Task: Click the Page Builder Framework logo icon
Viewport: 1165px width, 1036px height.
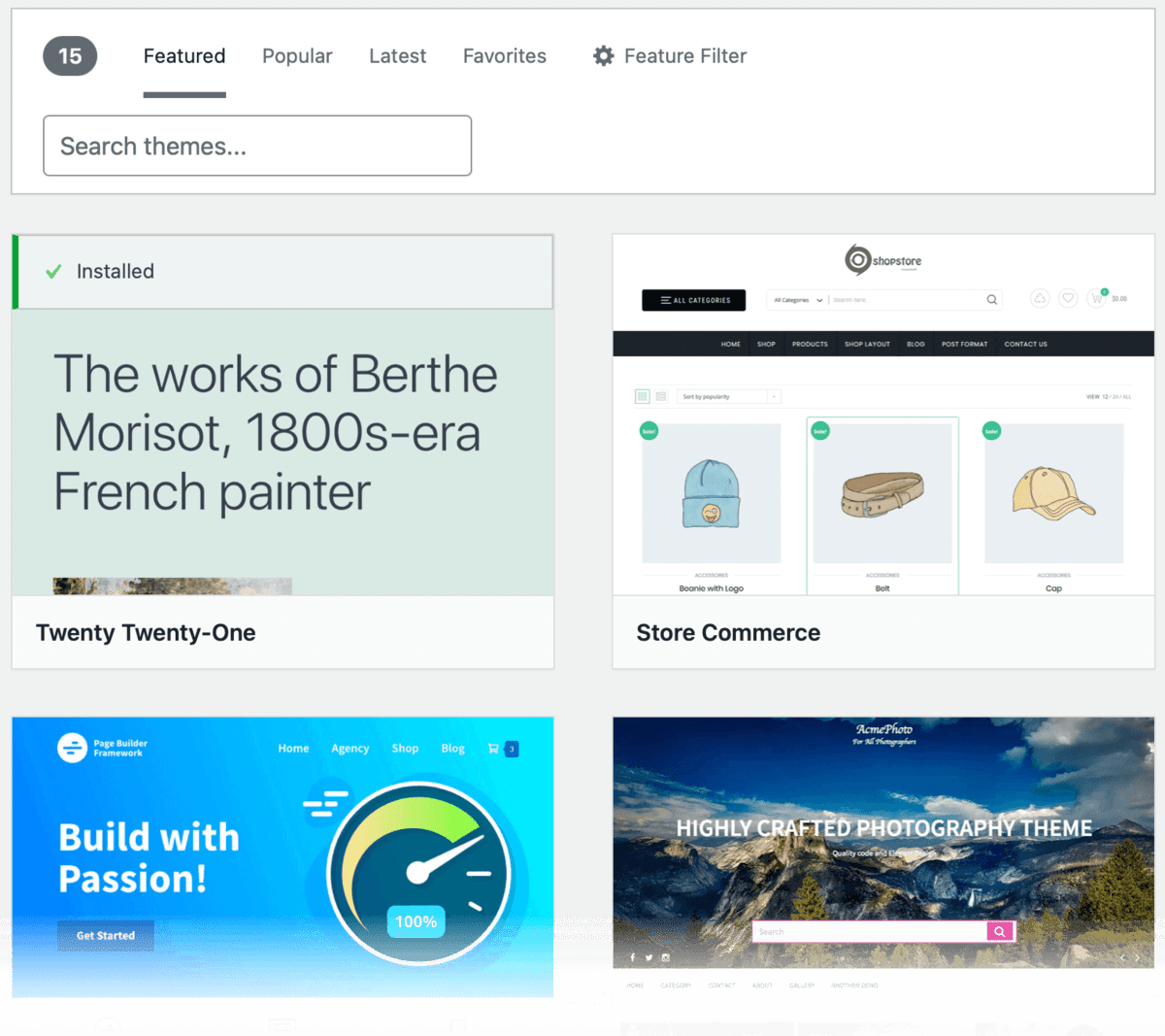Action: pos(73,748)
